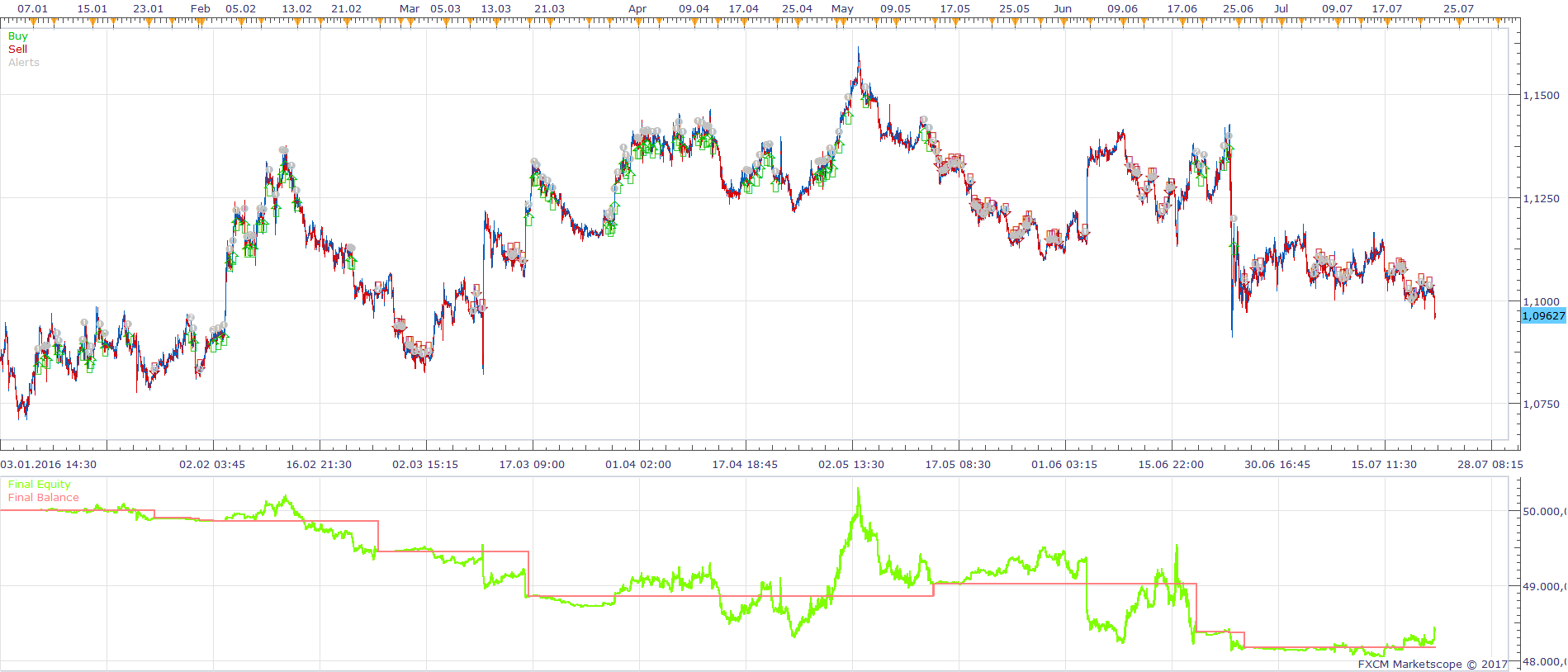The height and width of the screenshot is (672, 1568).
Task: Click the 03.01.2016 14:30 date label
Action: (49, 465)
